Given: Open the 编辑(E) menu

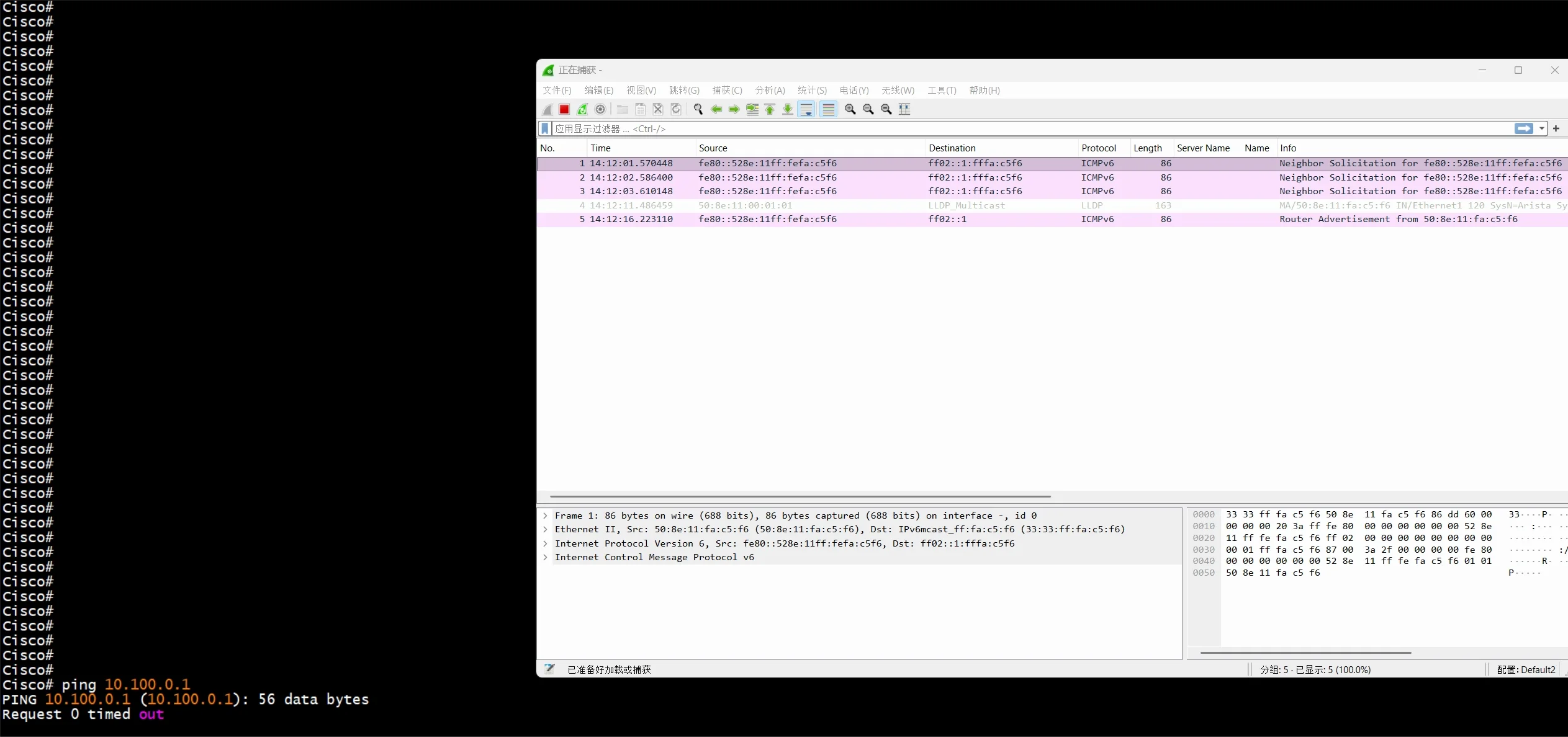Looking at the screenshot, I should point(599,91).
